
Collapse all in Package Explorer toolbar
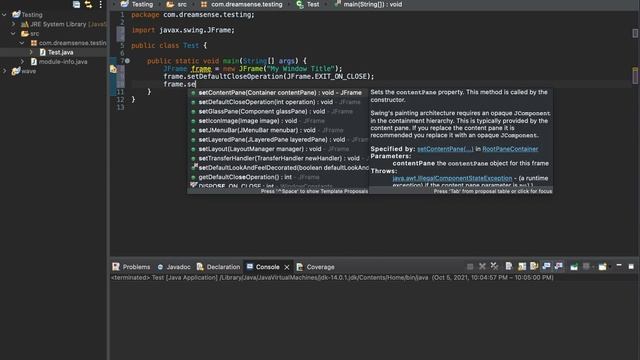(x=76, y=4)
